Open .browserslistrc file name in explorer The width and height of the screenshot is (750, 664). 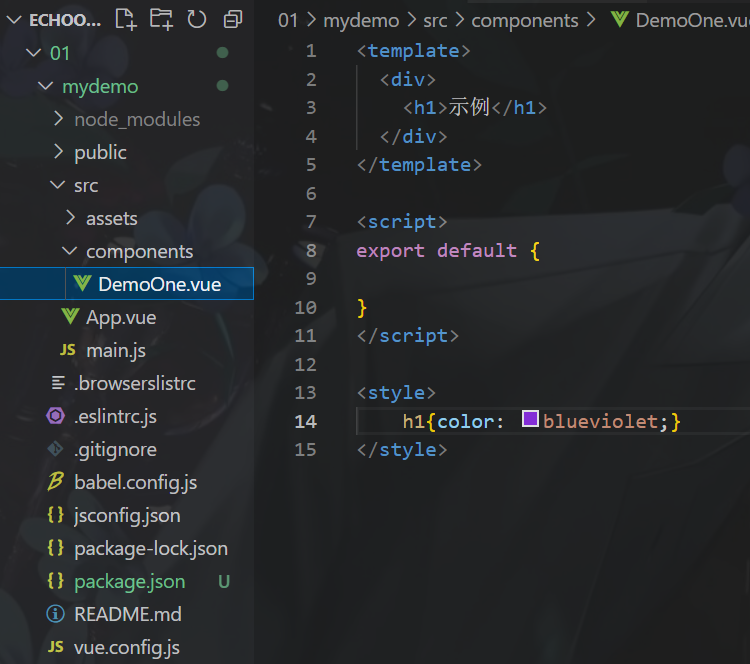[x=134, y=384]
